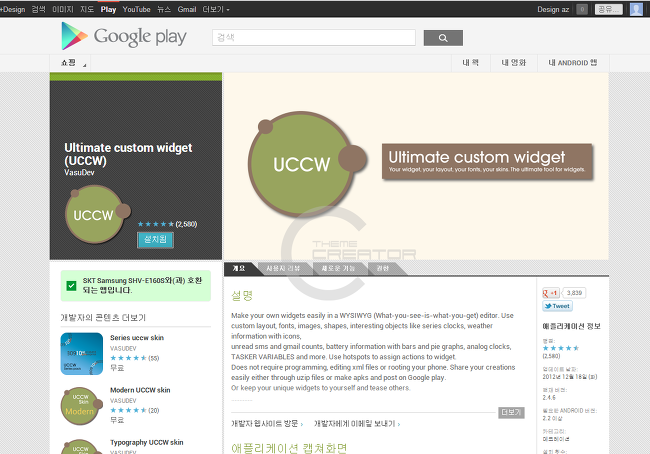Screen dimensions: 650x454
Task: Click the Tweet button
Action: 557,306
